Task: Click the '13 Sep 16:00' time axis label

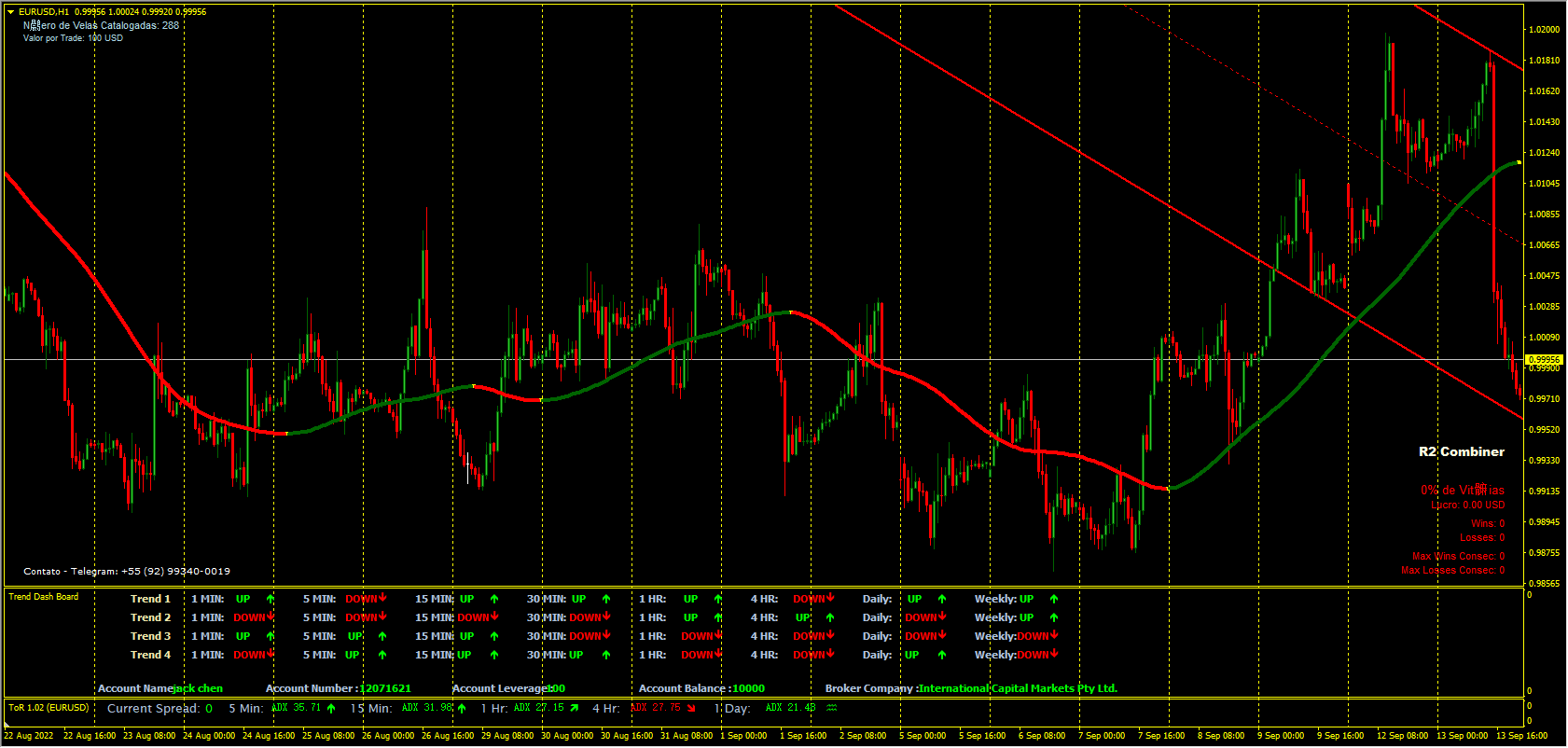Action: (x=1521, y=736)
